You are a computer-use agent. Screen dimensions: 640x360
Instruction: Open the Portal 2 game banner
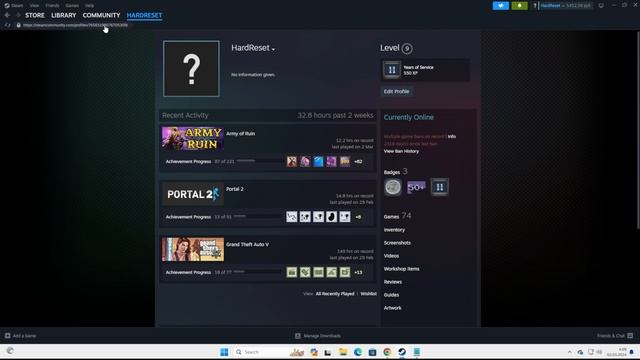(193, 194)
